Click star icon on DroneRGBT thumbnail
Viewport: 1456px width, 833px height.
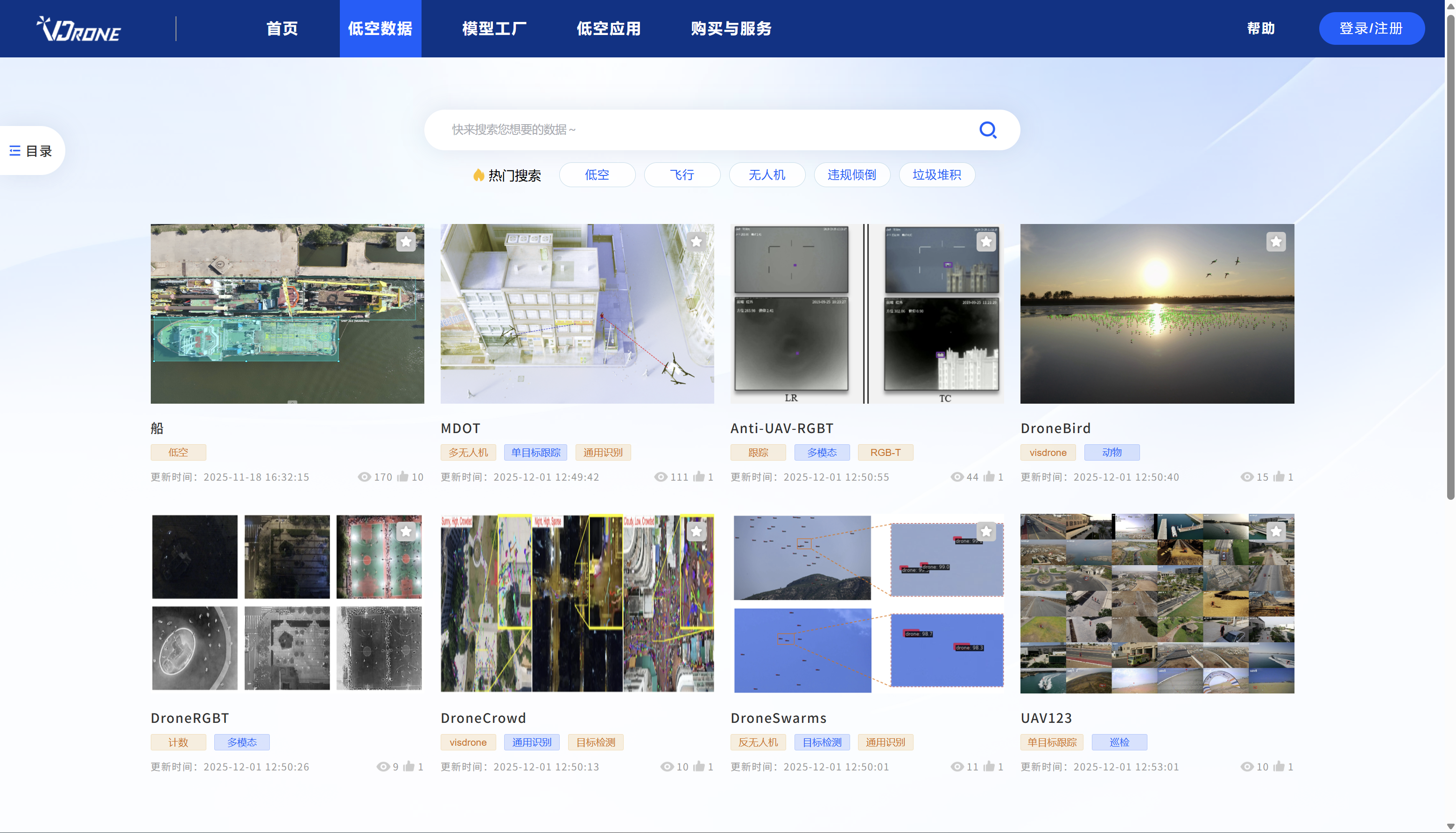pos(406,532)
